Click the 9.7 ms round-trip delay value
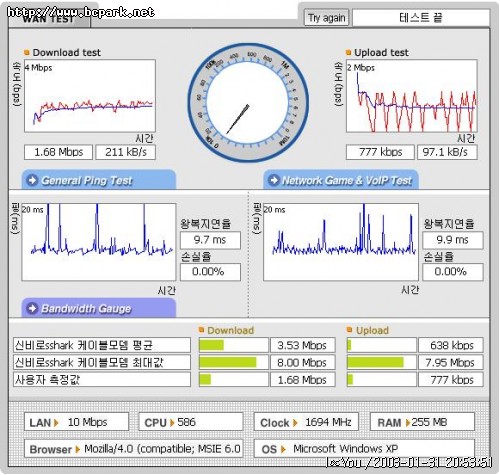The image size is (500, 475). tap(210, 240)
